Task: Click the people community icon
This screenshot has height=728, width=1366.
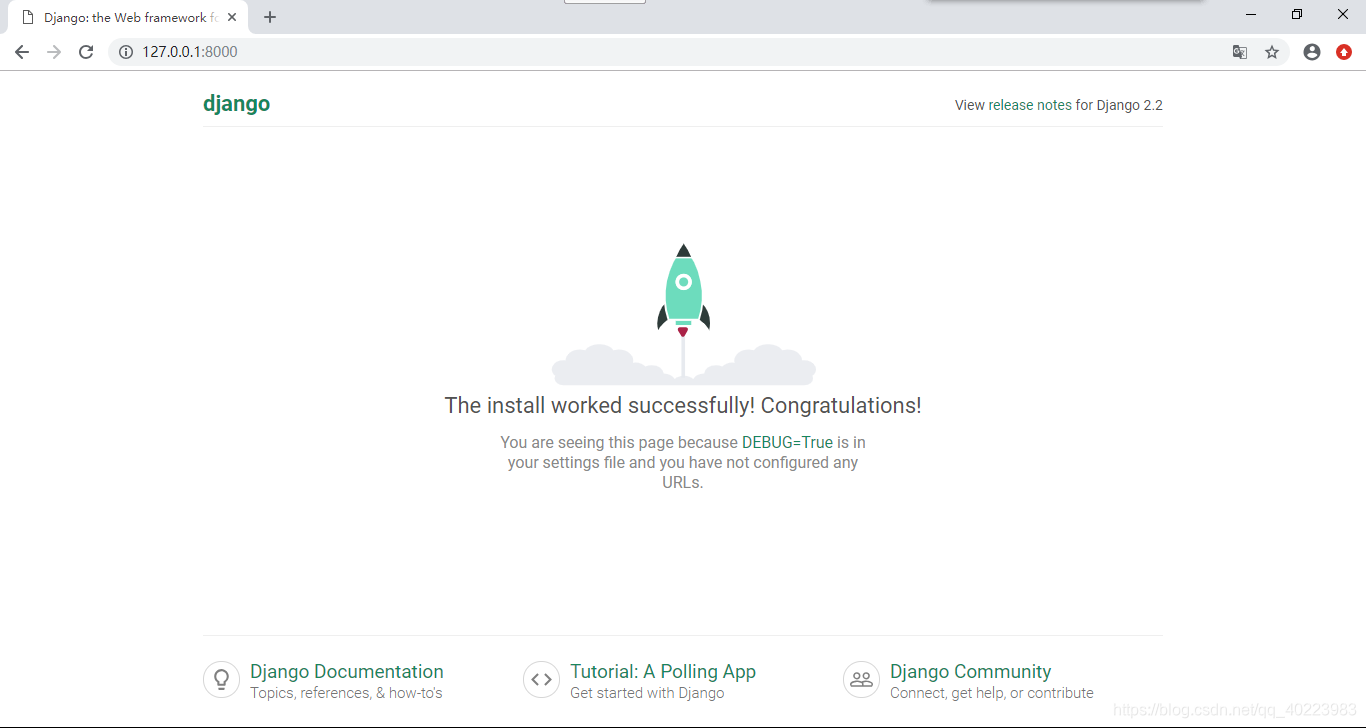Action: [x=861, y=679]
